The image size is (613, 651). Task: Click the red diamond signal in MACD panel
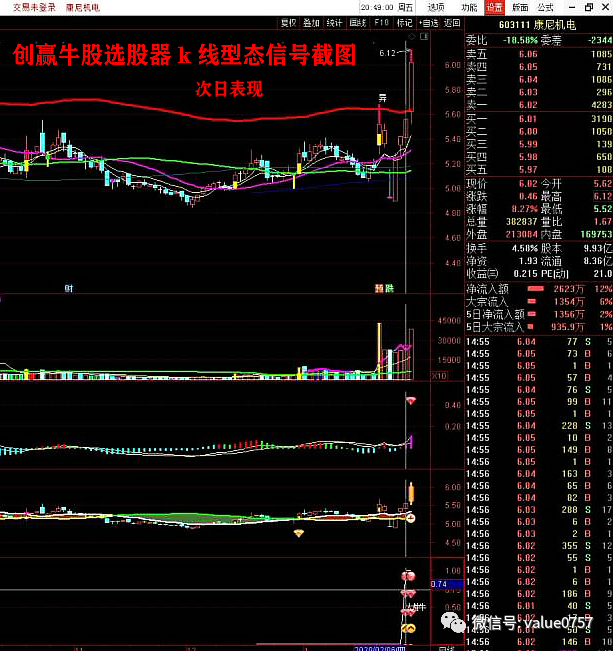[x=411, y=401]
